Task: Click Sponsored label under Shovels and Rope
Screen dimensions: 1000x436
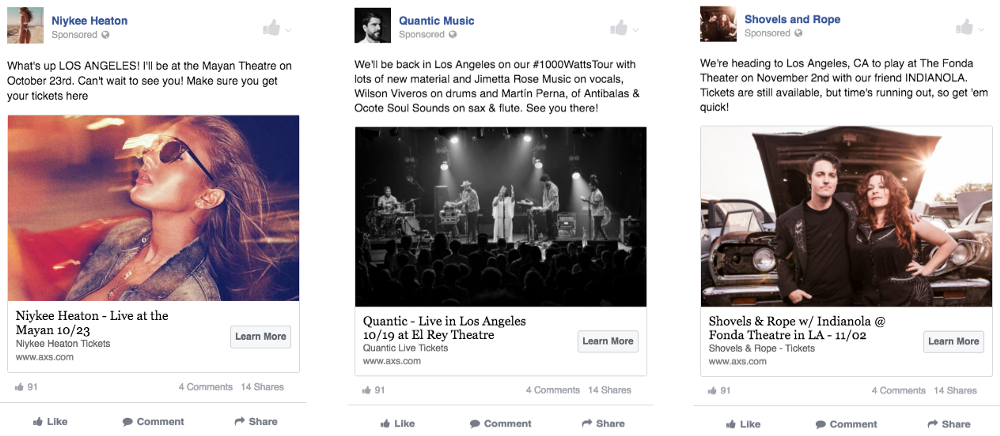Action: pos(768,34)
